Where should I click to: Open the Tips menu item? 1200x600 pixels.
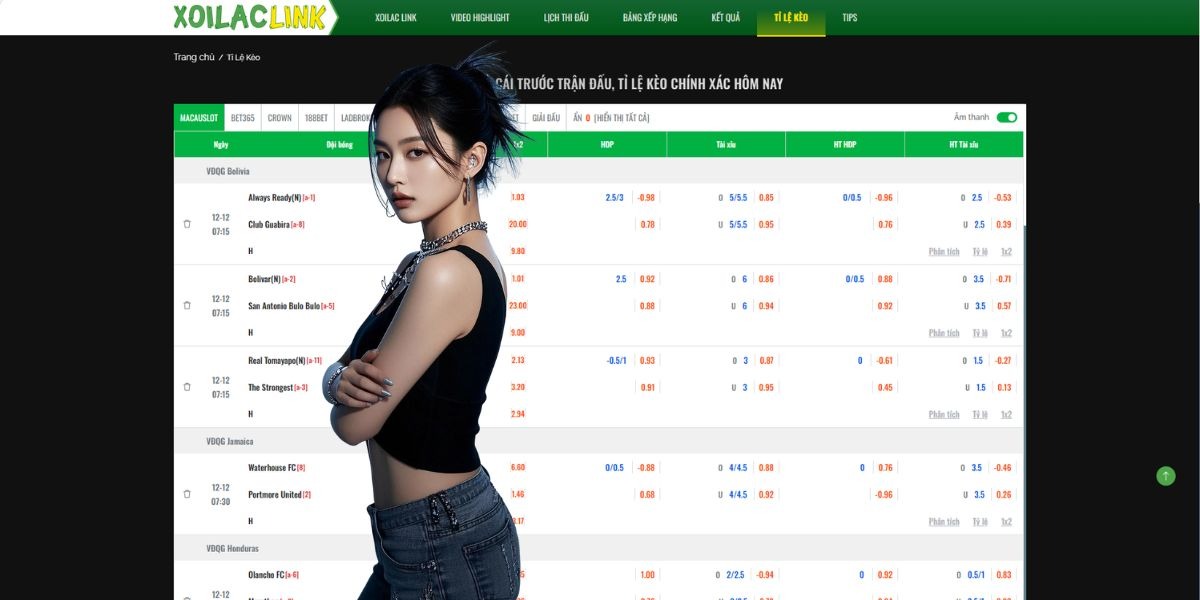(850, 18)
